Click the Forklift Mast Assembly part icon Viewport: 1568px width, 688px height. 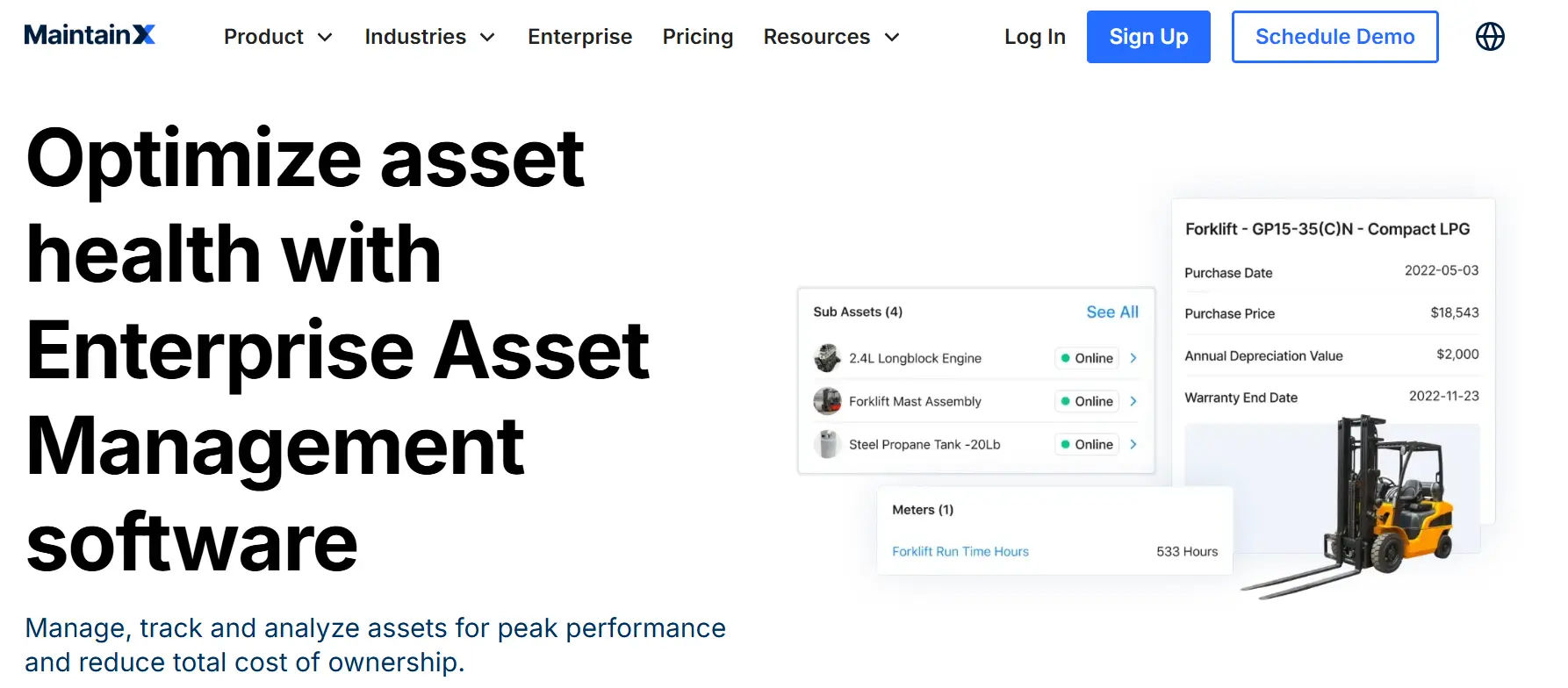click(828, 401)
